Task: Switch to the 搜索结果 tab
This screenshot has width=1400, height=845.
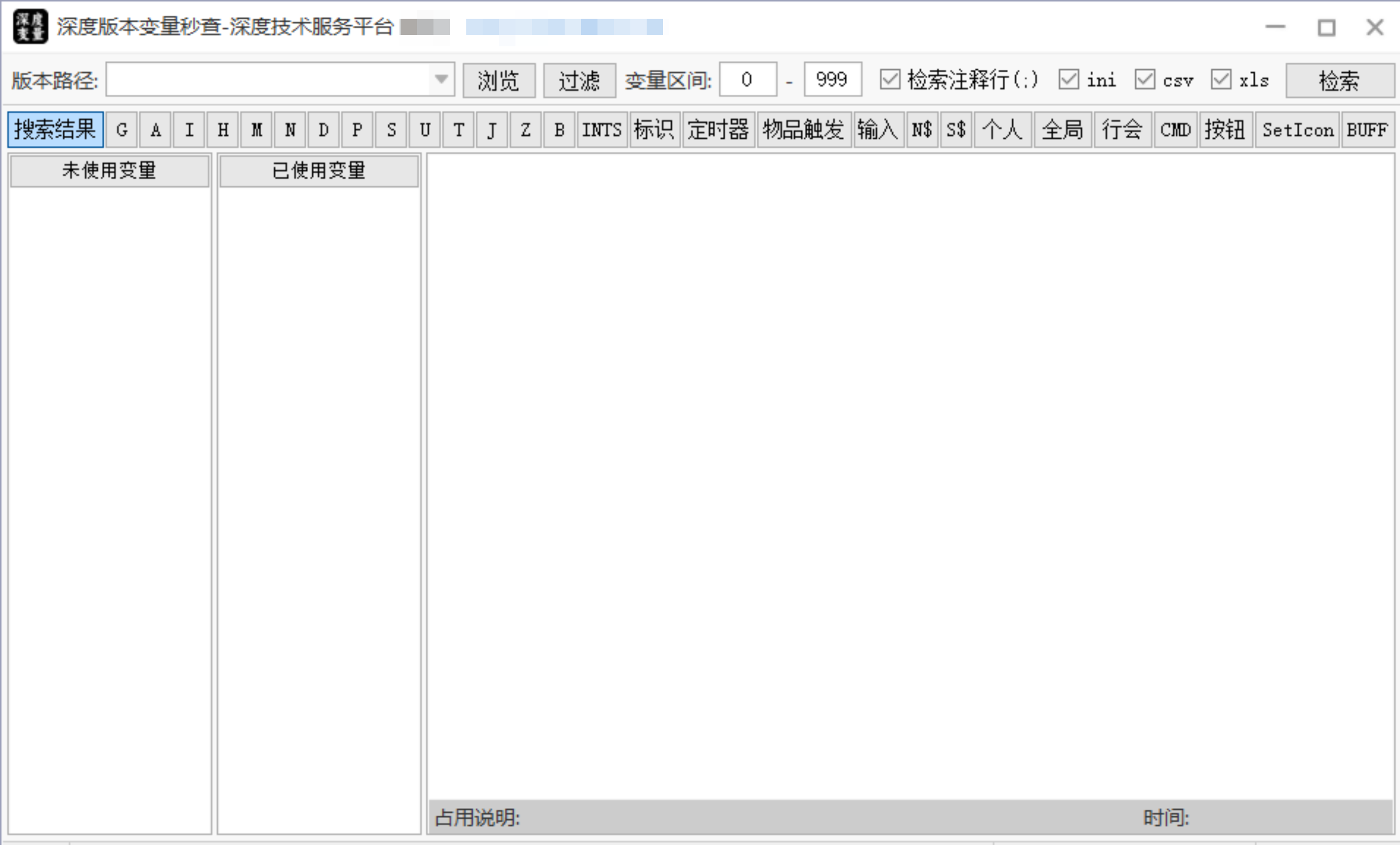Action: coord(56,130)
